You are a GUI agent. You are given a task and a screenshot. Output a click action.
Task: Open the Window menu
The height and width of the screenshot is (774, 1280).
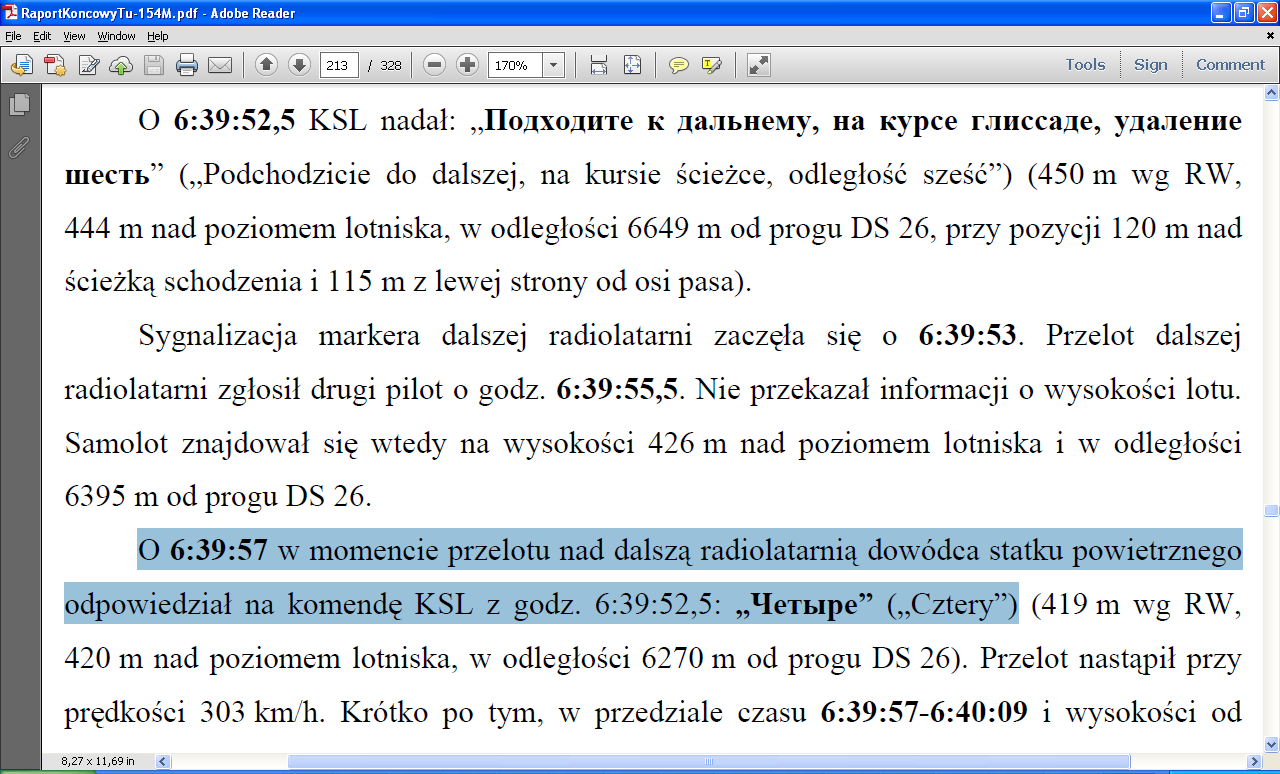click(x=116, y=36)
